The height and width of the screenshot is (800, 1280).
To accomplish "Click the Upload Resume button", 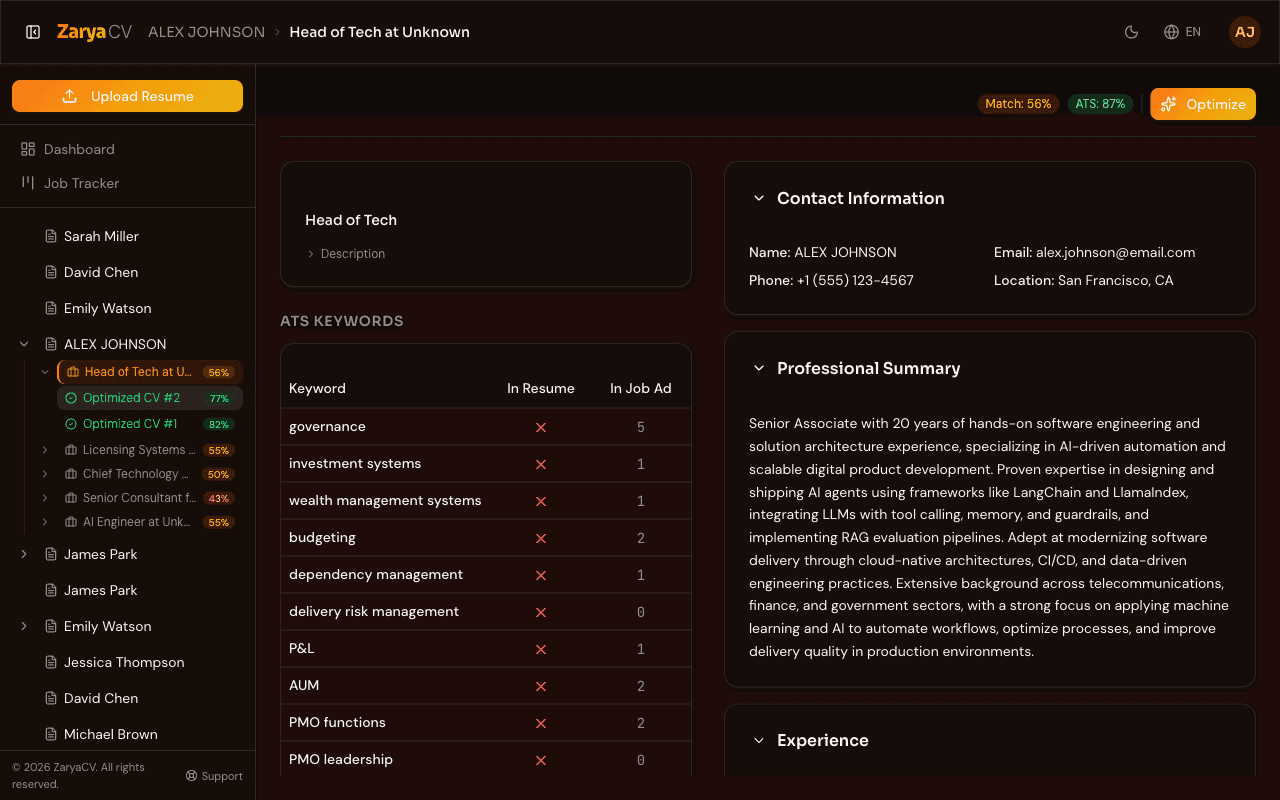I will [127, 96].
